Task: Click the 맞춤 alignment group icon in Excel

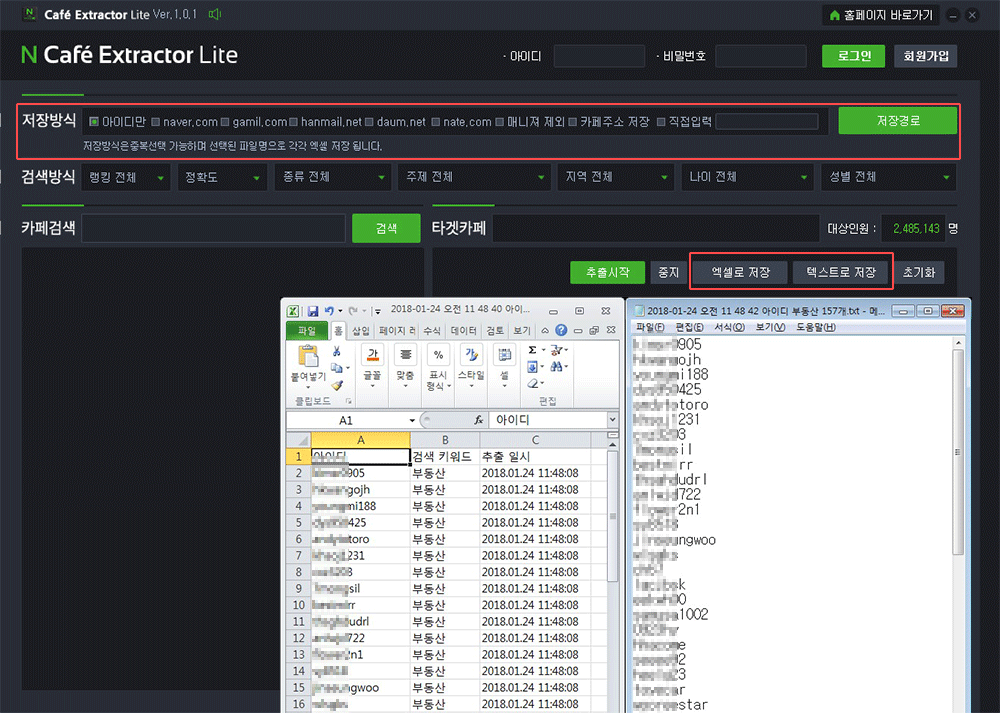Action: (406, 355)
